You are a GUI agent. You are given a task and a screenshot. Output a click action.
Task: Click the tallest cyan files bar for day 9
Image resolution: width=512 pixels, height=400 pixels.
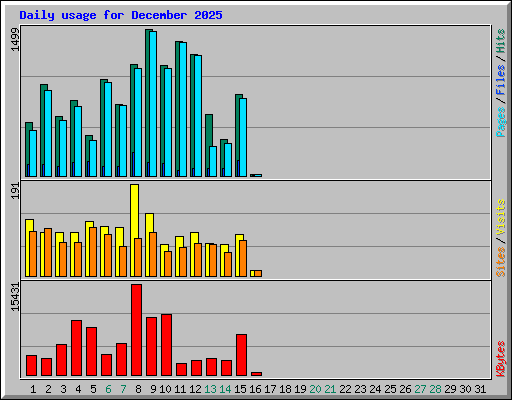tap(153, 104)
